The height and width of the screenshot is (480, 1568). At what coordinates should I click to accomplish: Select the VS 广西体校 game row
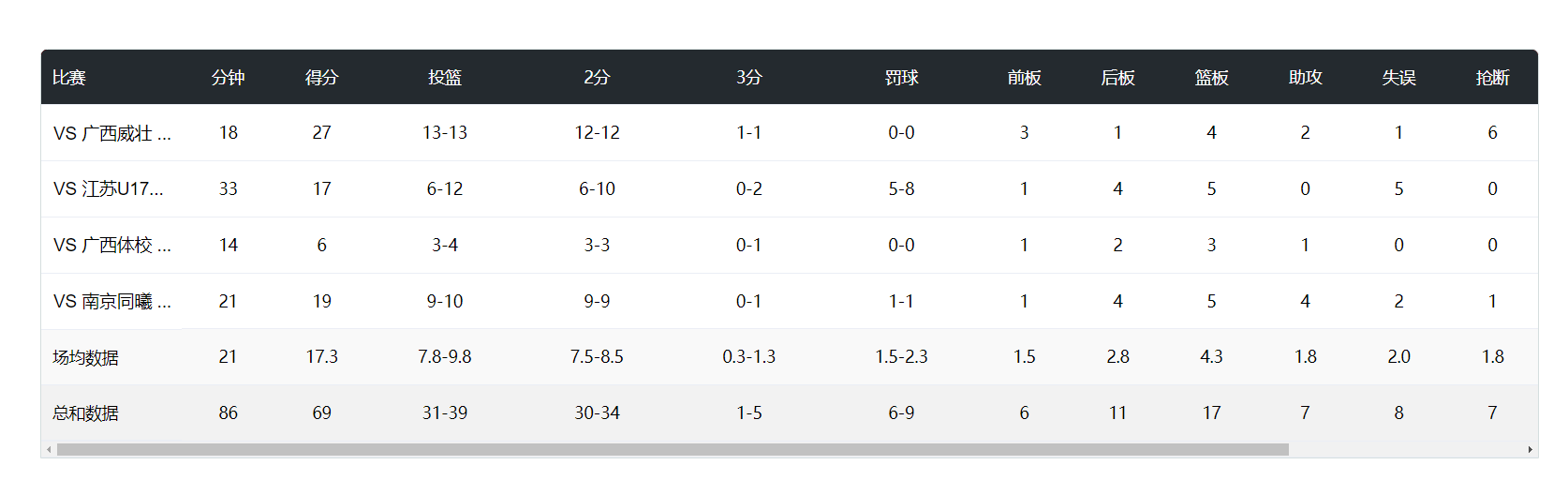111,246
